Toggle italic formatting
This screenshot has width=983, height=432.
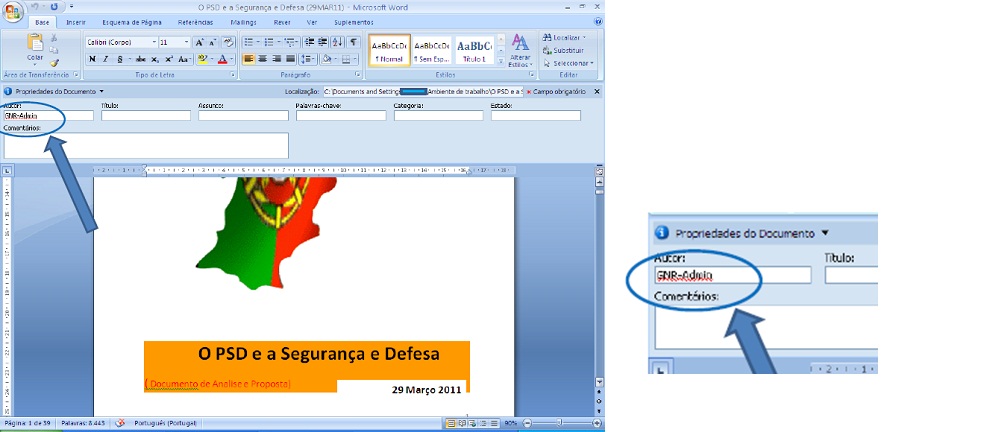[105, 59]
